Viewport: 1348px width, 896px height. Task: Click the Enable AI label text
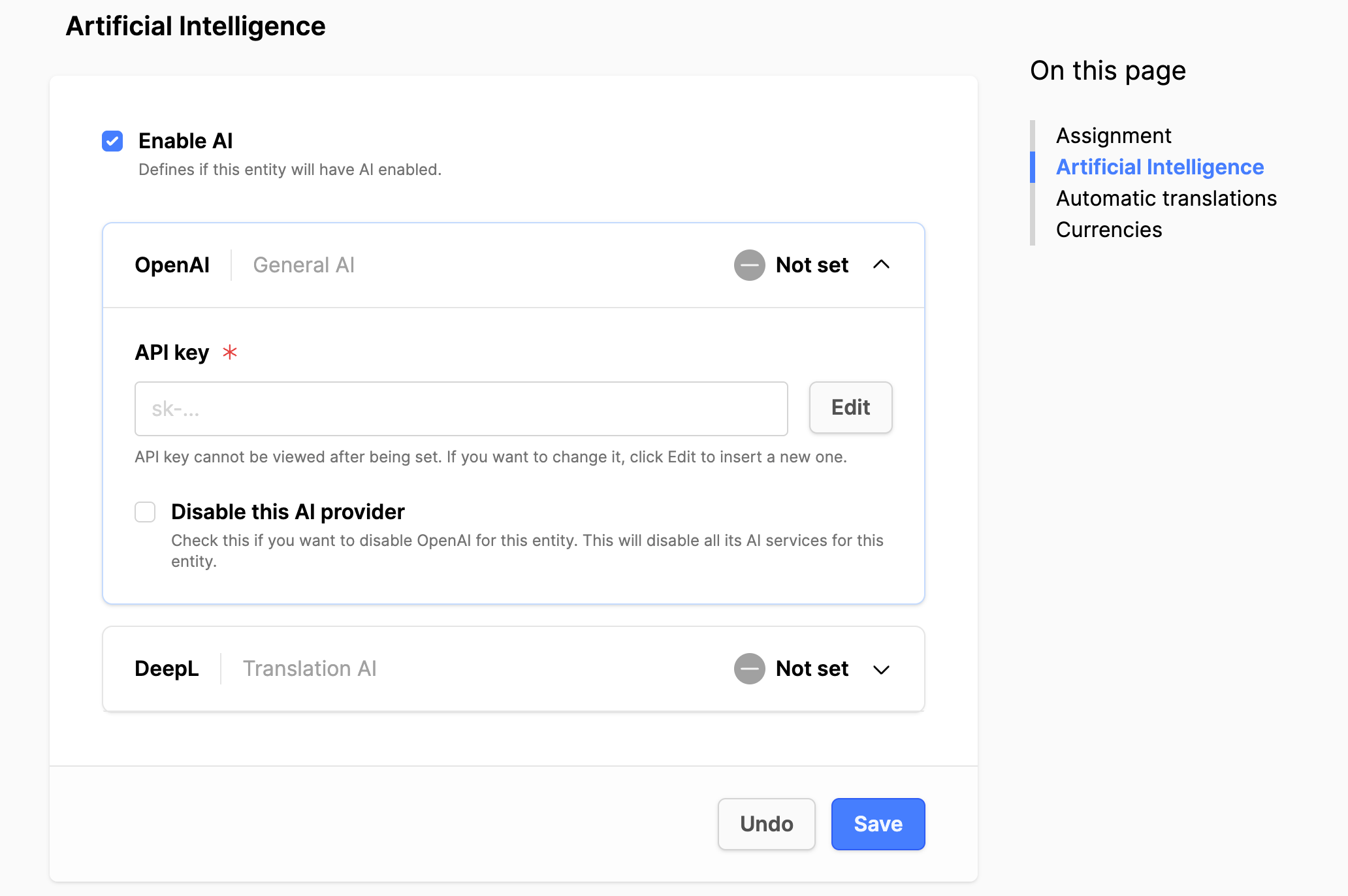tap(185, 141)
